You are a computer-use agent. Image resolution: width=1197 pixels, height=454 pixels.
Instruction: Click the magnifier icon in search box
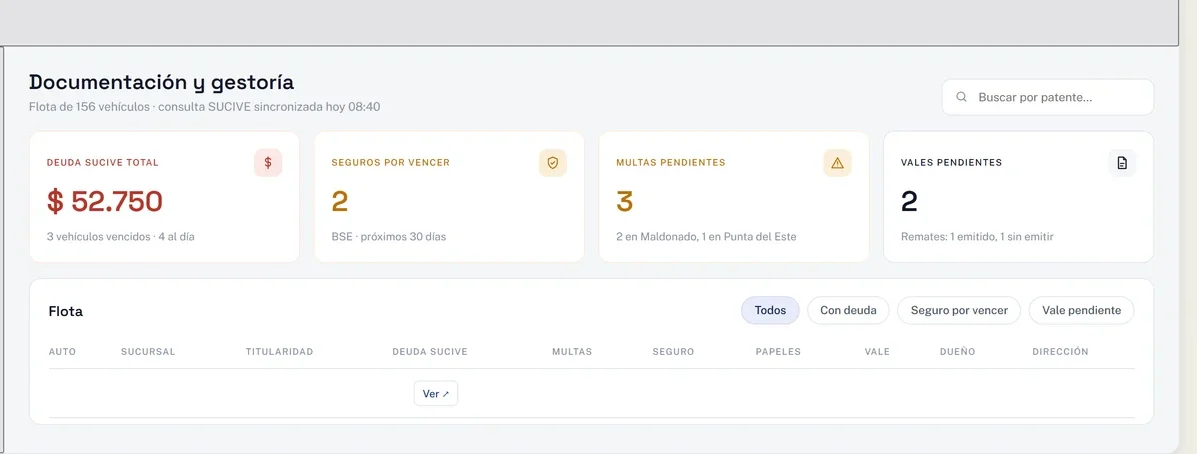pos(962,97)
